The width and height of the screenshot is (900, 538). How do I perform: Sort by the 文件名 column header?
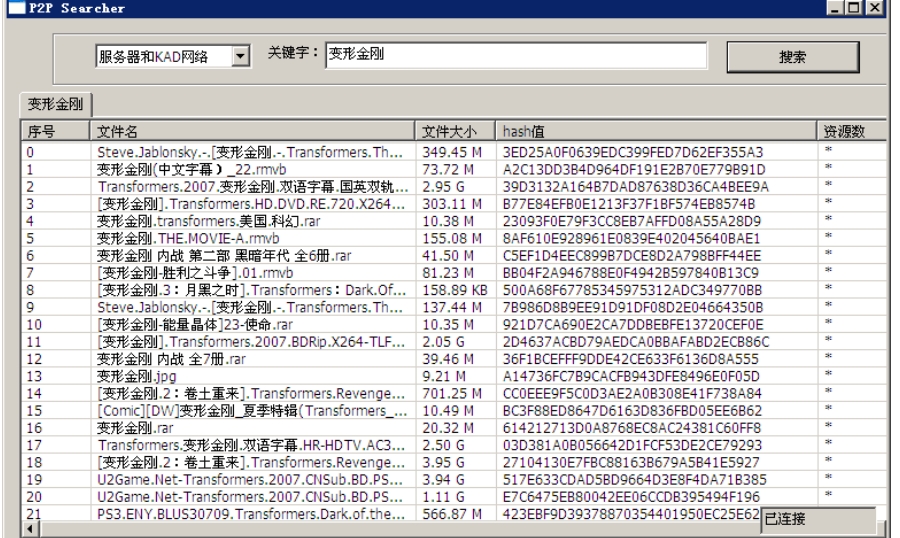(252, 131)
